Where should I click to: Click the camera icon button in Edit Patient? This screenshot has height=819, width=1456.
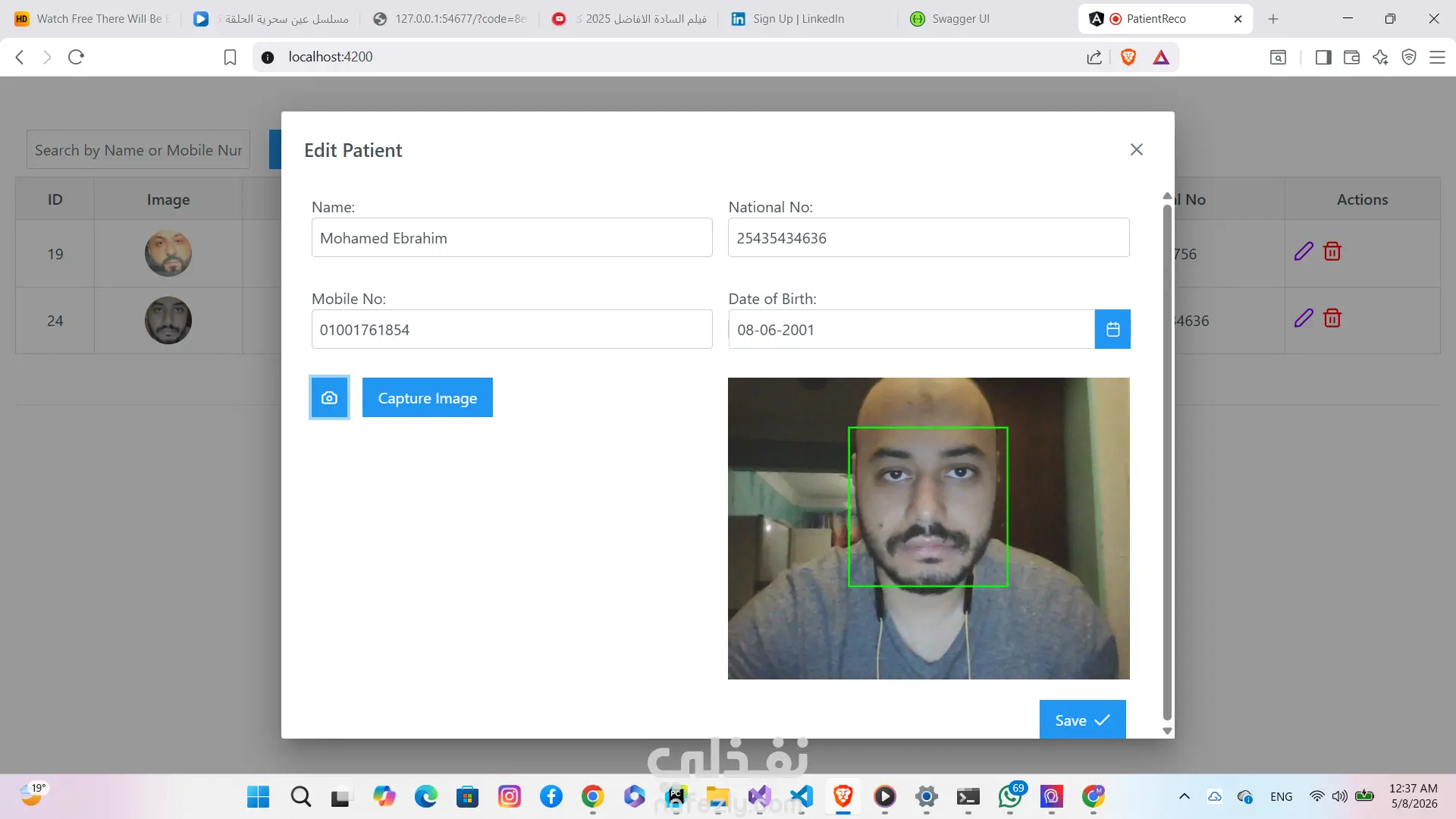click(x=329, y=397)
